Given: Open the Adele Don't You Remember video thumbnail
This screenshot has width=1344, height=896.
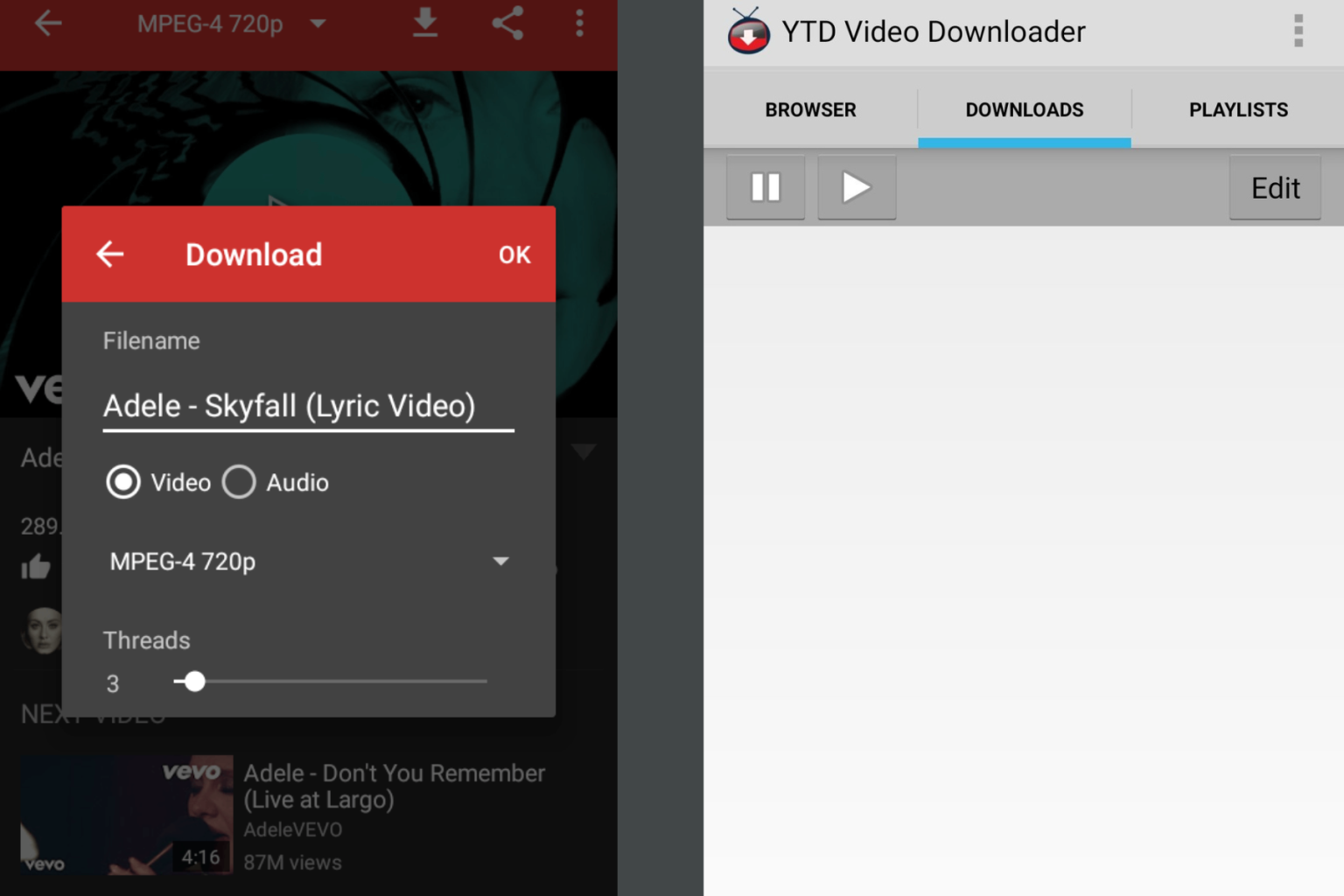Looking at the screenshot, I should point(125,815).
